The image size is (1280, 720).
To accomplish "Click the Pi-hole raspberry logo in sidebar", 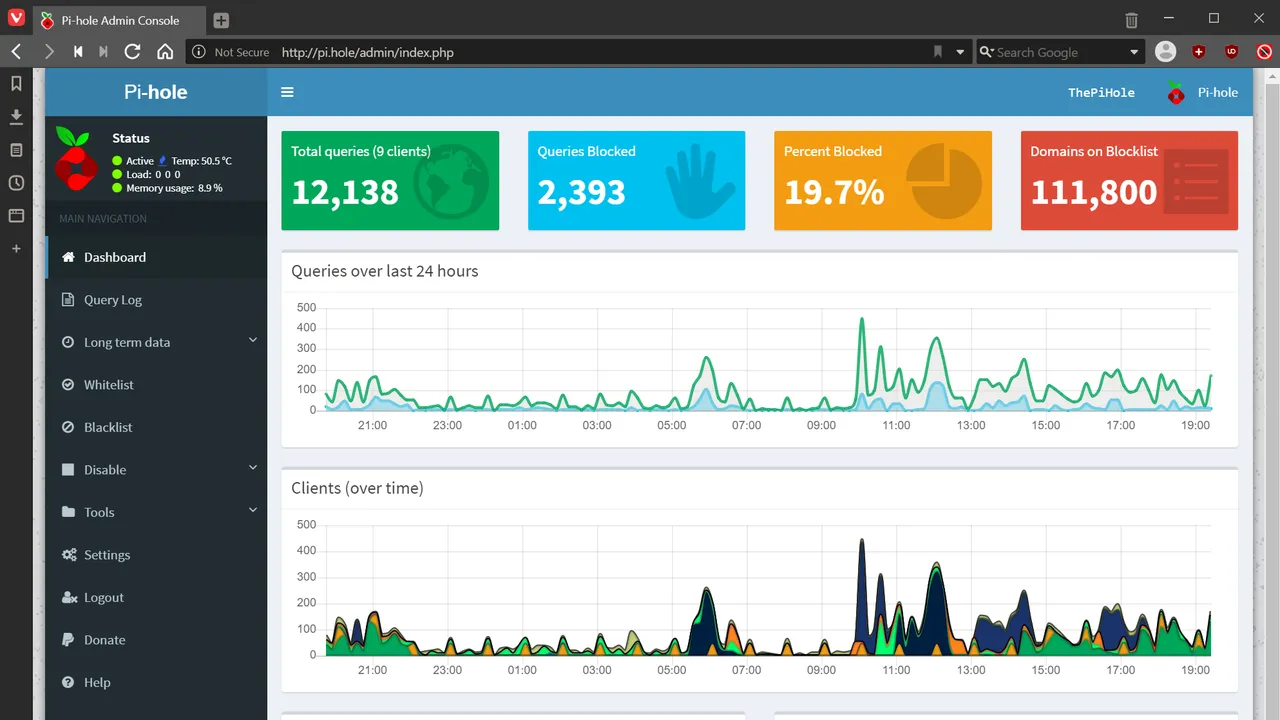I will [75, 158].
